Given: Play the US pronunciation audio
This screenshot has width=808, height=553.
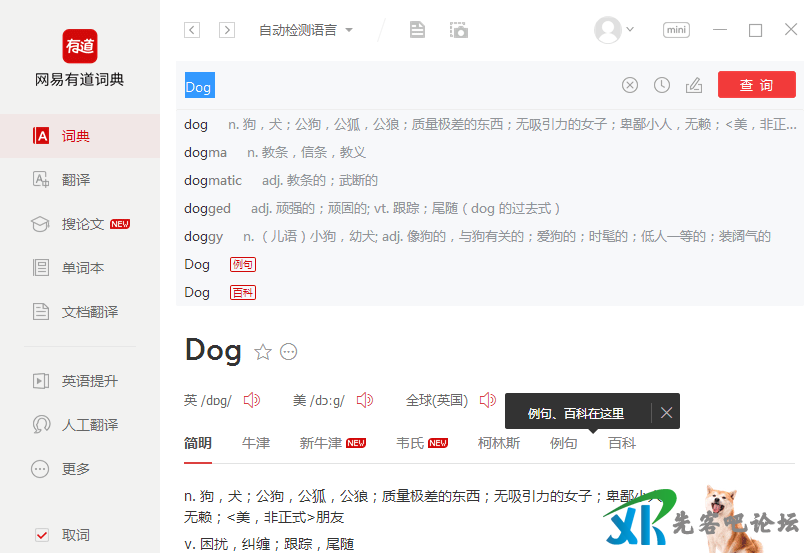Looking at the screenshot, I should (365, 400).
